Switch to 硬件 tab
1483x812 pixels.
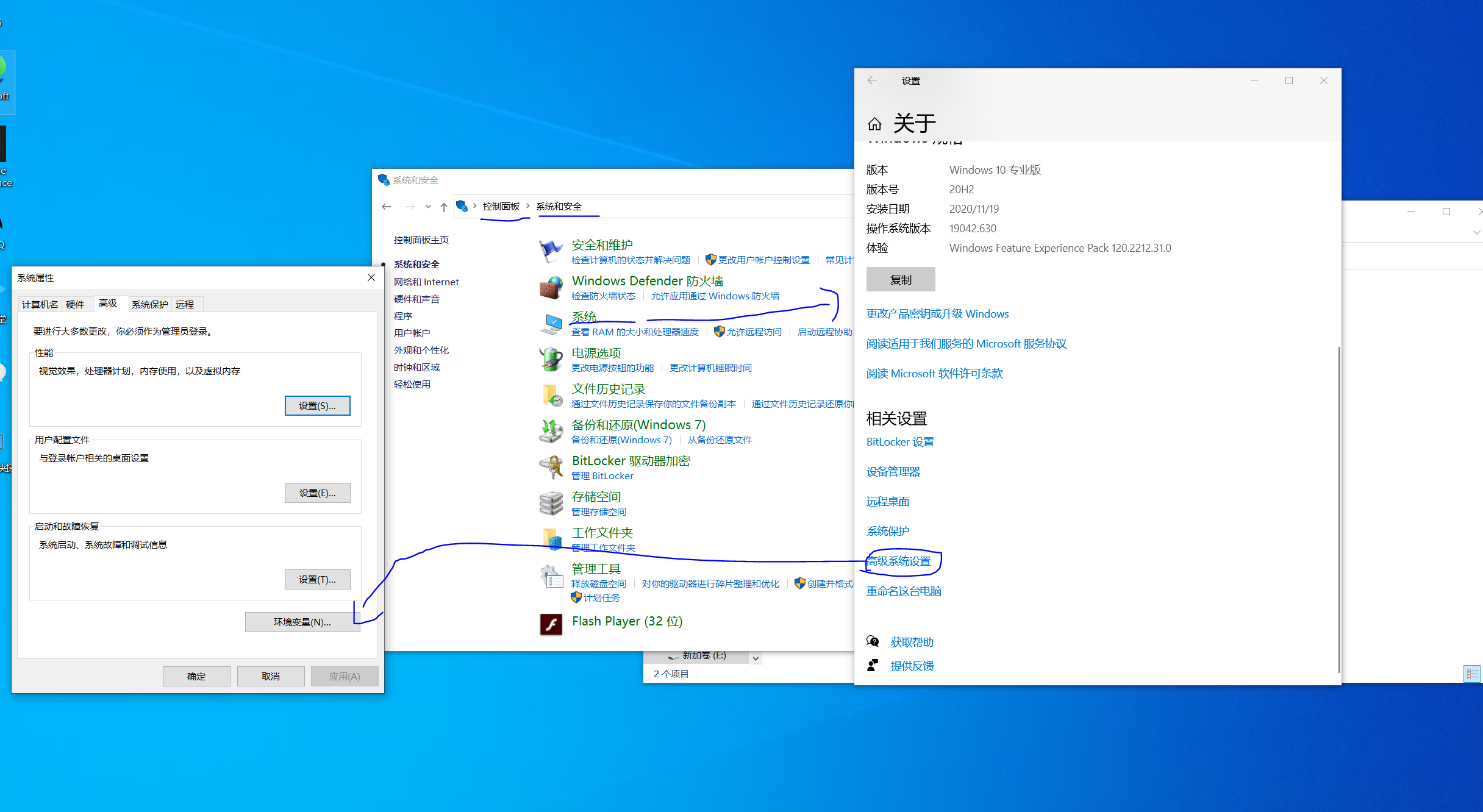(x=75, y=304)
